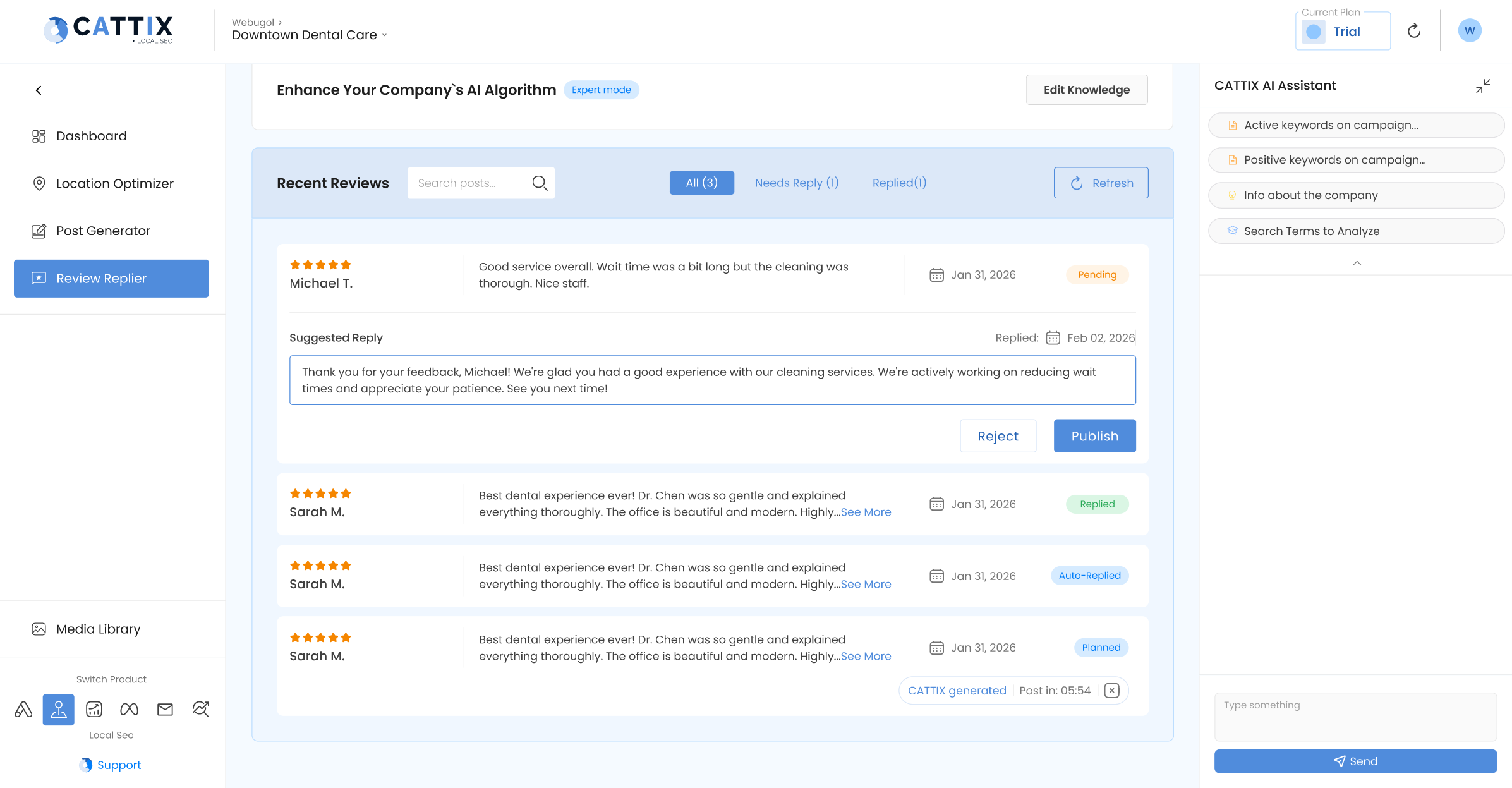Viewport: 1512px width, 788px height.
Task: Open the Media Library
Action: pyautogui.click(x=97, y=629)
